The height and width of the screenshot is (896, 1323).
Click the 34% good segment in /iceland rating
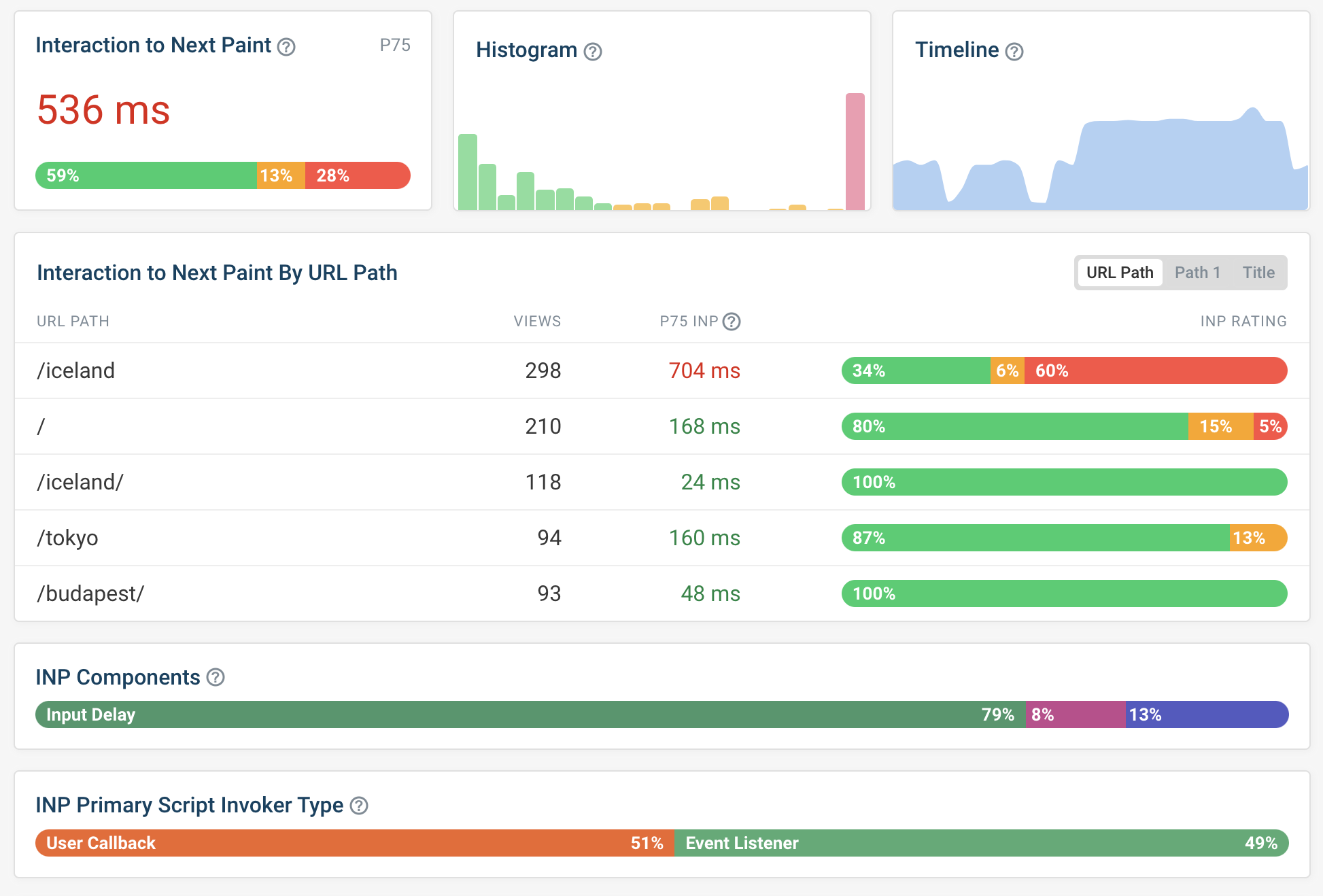[x=916, y=371]
